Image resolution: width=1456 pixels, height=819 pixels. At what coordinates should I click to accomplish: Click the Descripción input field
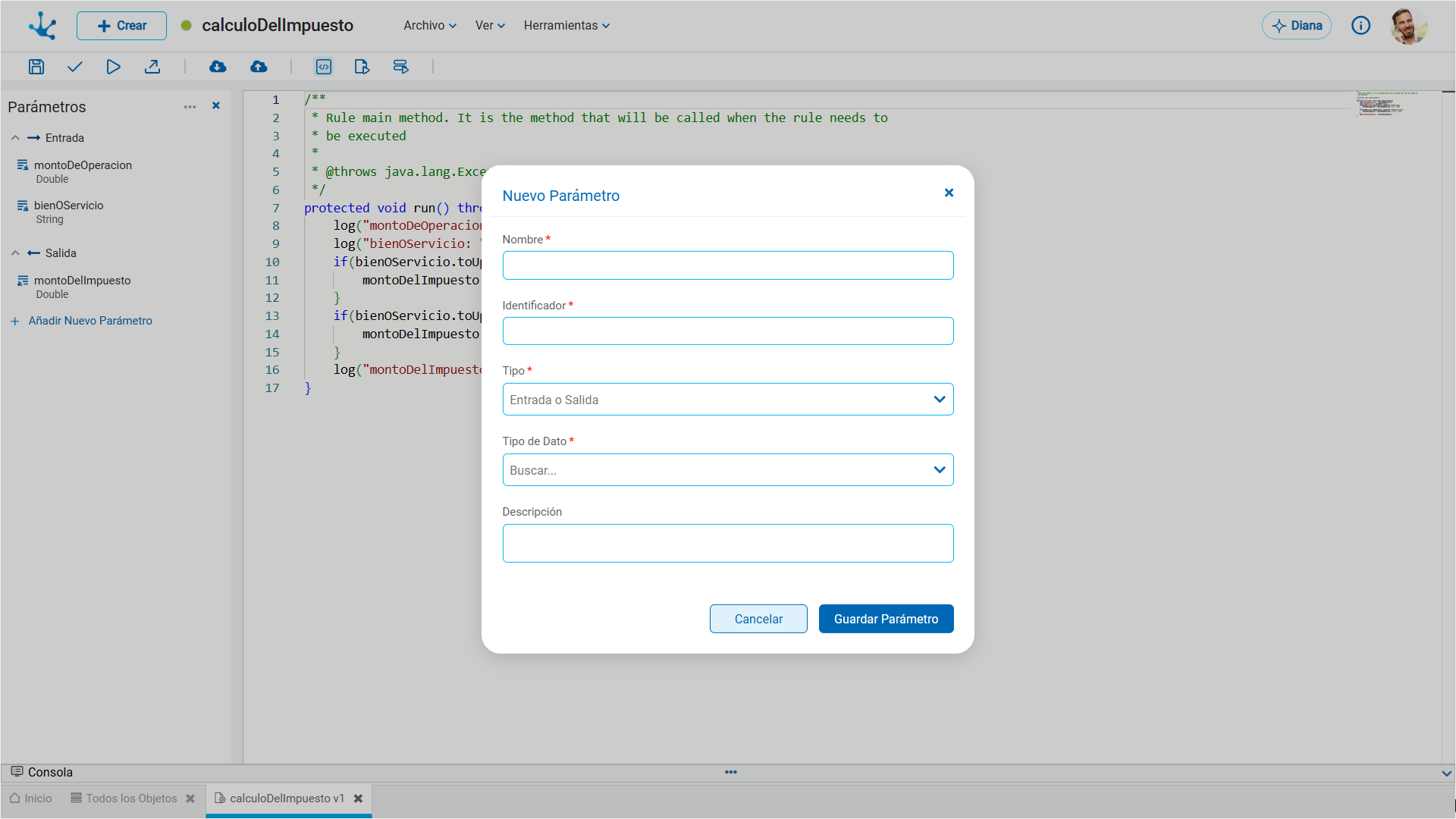(x=728, y=544)
